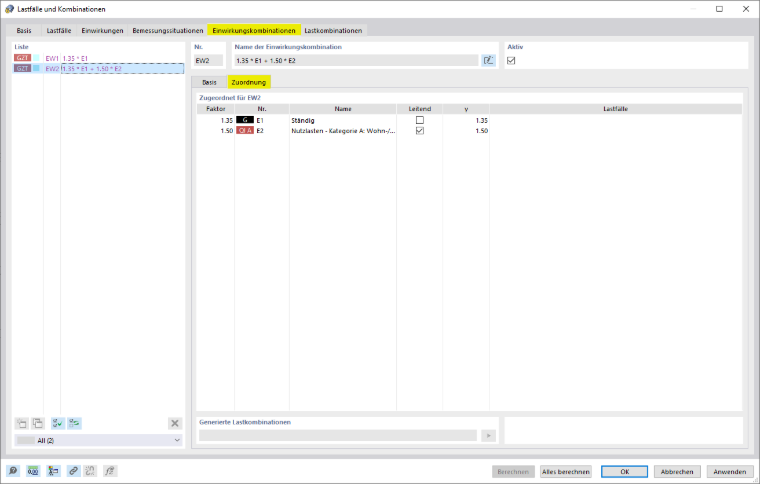The height and width of the screenshot is (484, 760).
Task: Click the factor 1.35 cell in E1 row
Action: click(x=216, y=120)
